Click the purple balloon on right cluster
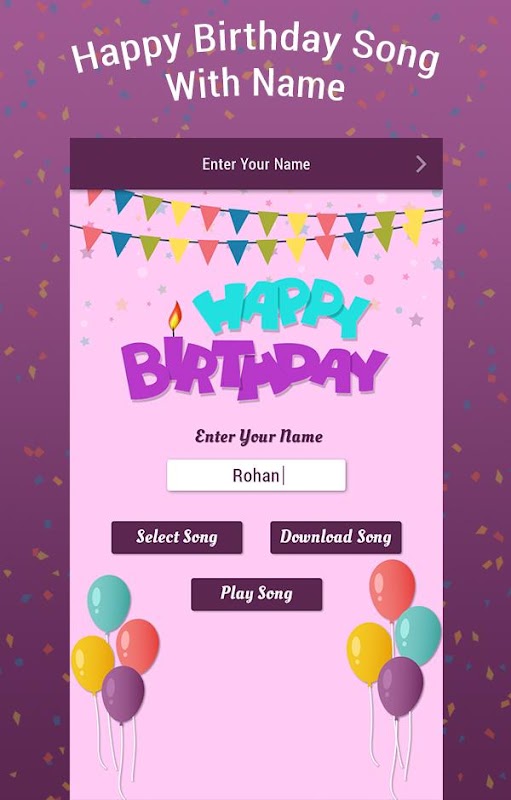The height and width of the screenshot is (800, 511). pos(400,687)
